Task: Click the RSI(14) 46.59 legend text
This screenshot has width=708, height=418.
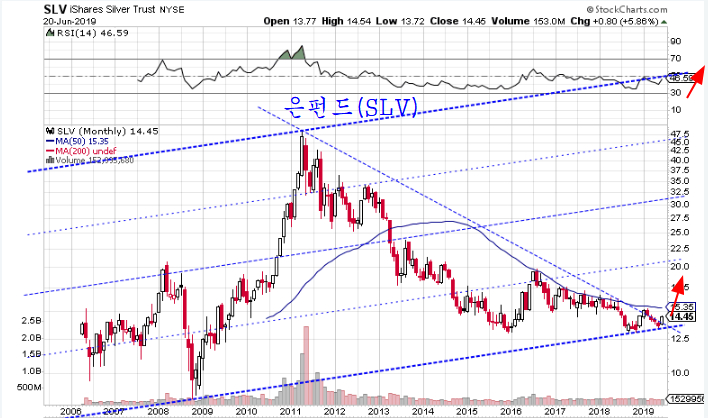Action: pyautogui.click(x=92, y=33)
